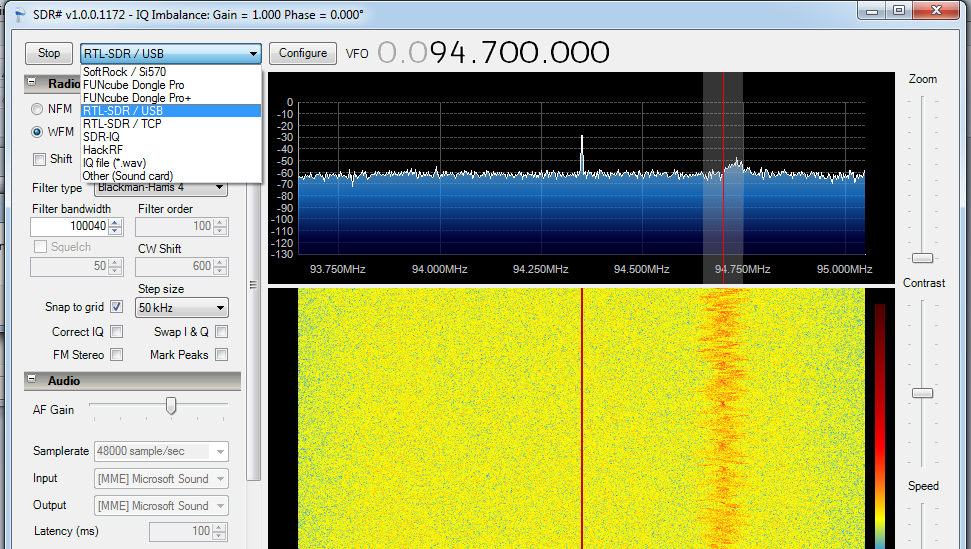This screenshot has width=971, height=549.
Task: Open the Configure dialog
Action: (x=303, y=53)
